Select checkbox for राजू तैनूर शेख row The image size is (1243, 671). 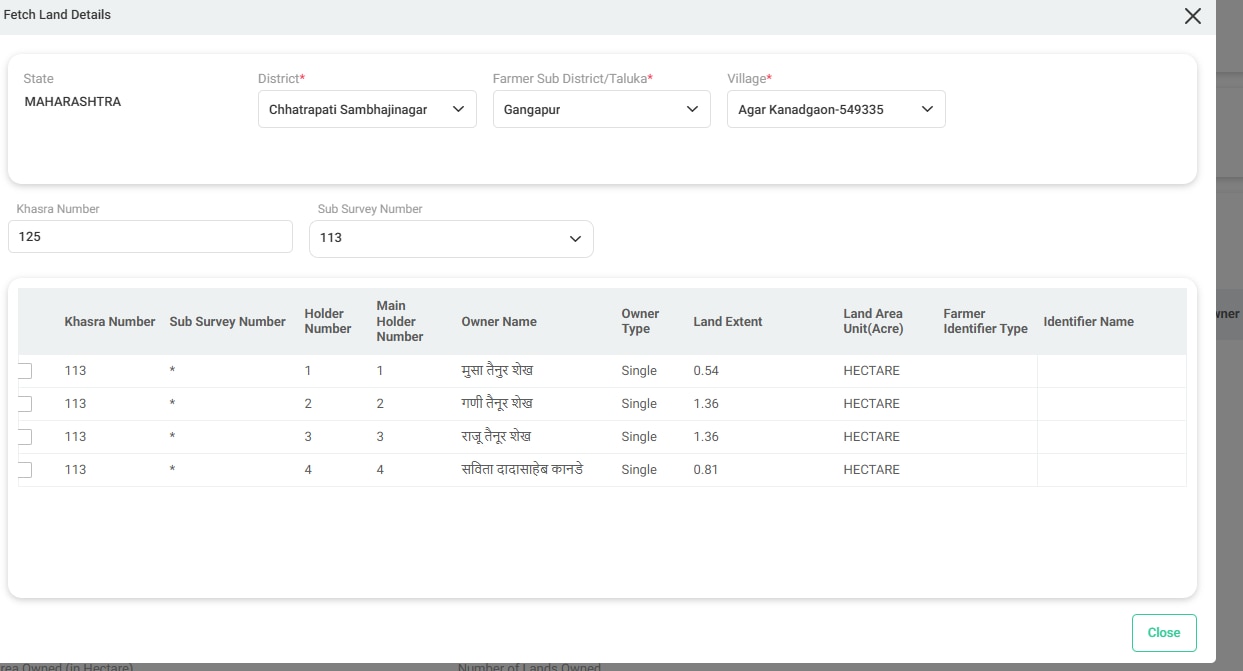click(x=24, y=437)
